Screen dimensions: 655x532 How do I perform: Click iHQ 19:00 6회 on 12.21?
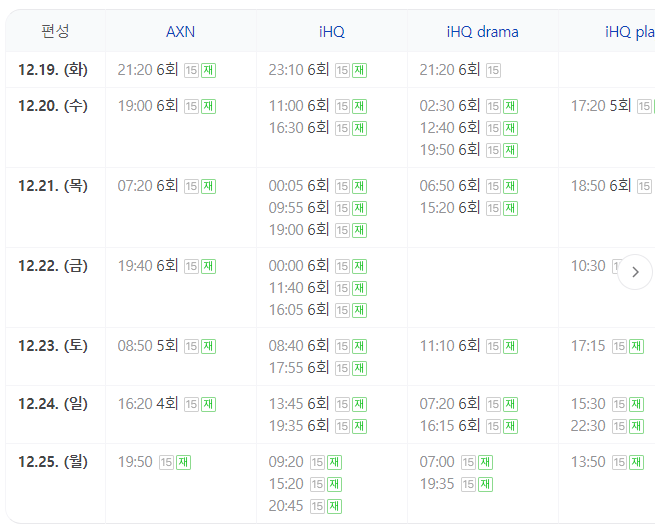click(x=318, y=230)
